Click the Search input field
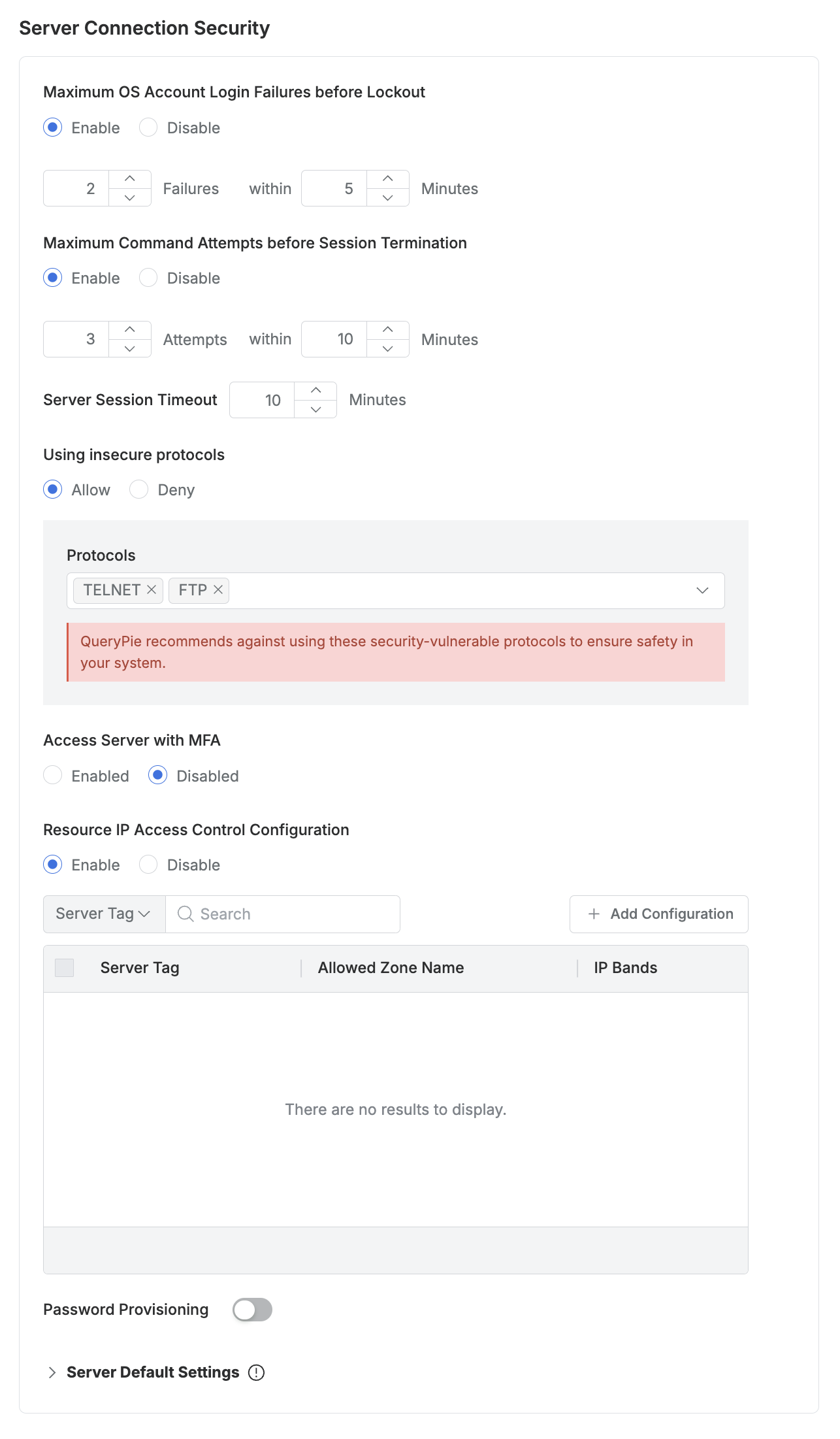 pos(283,914)
